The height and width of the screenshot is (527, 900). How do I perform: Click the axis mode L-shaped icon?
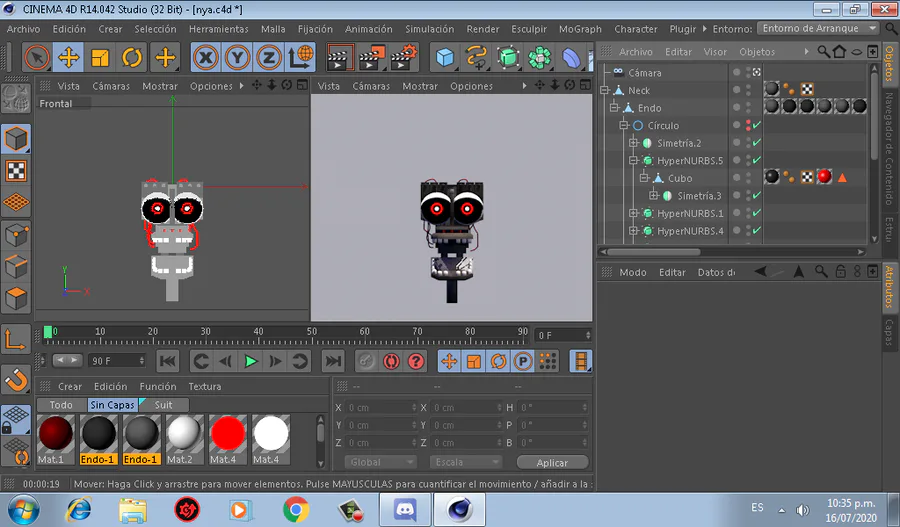pyautogui.click(x=16, y=339)
